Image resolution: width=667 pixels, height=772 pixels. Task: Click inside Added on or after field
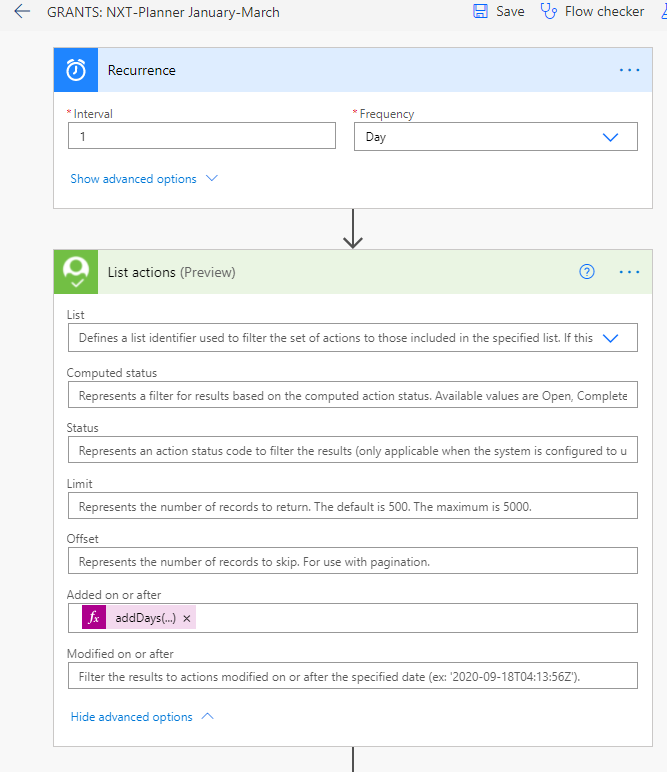[352, 618]
